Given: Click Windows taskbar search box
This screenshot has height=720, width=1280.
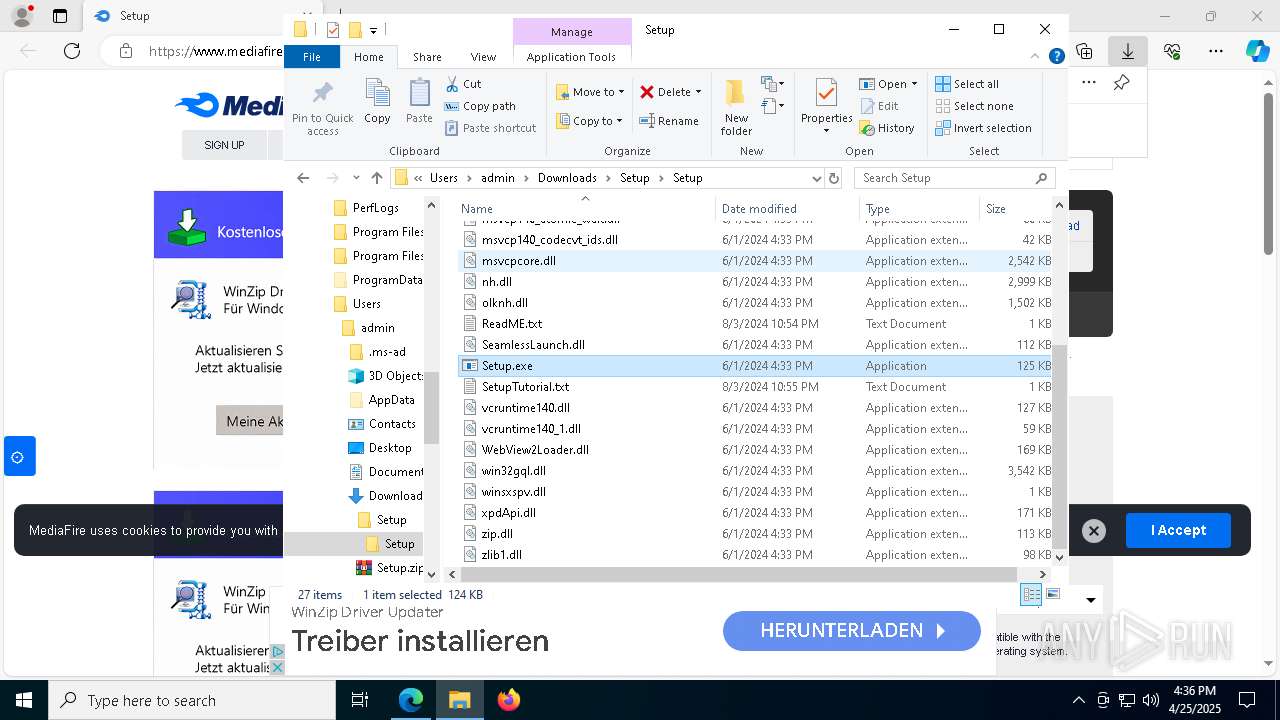Looking at the screenshot, I should (192, 700).
